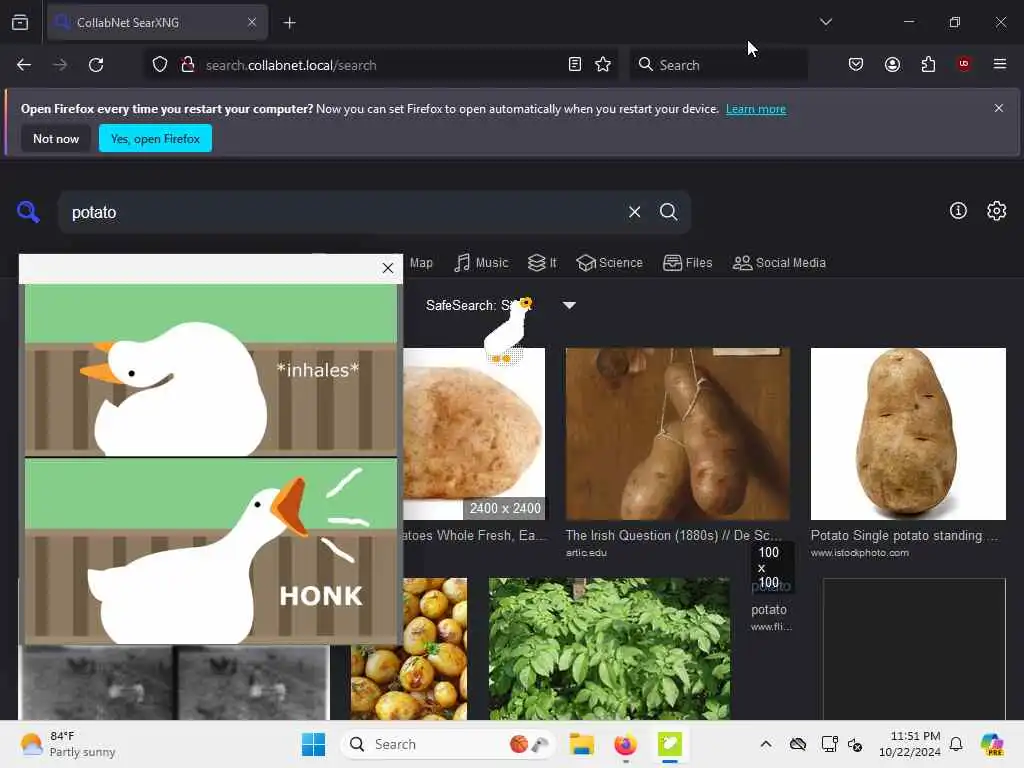
Task: Open the Extensions puzzle icon
Action: click(x=928, y=65)
